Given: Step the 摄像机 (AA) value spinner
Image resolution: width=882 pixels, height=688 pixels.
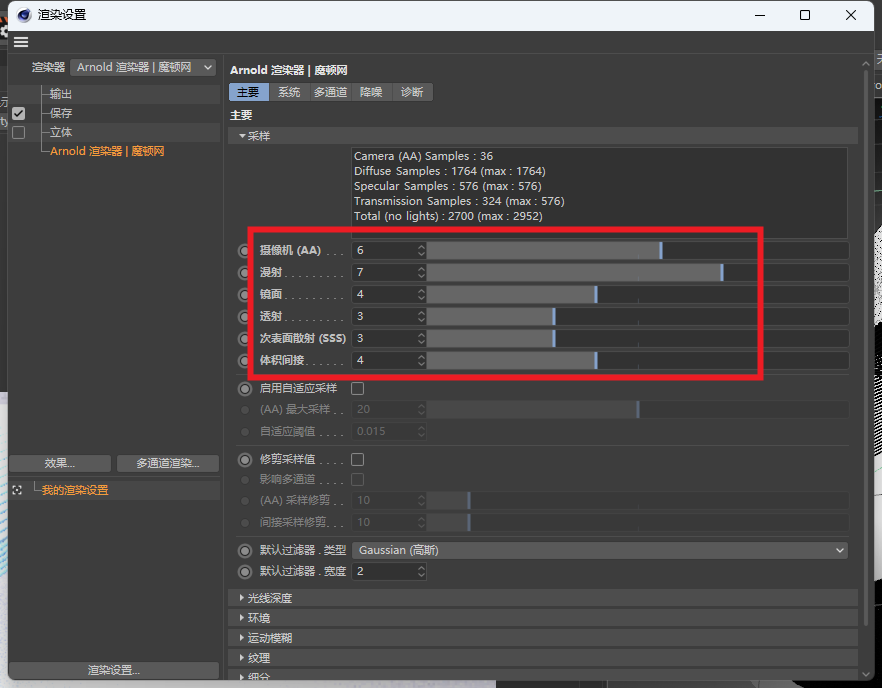Looking at the screenshot, I should 421,251.
